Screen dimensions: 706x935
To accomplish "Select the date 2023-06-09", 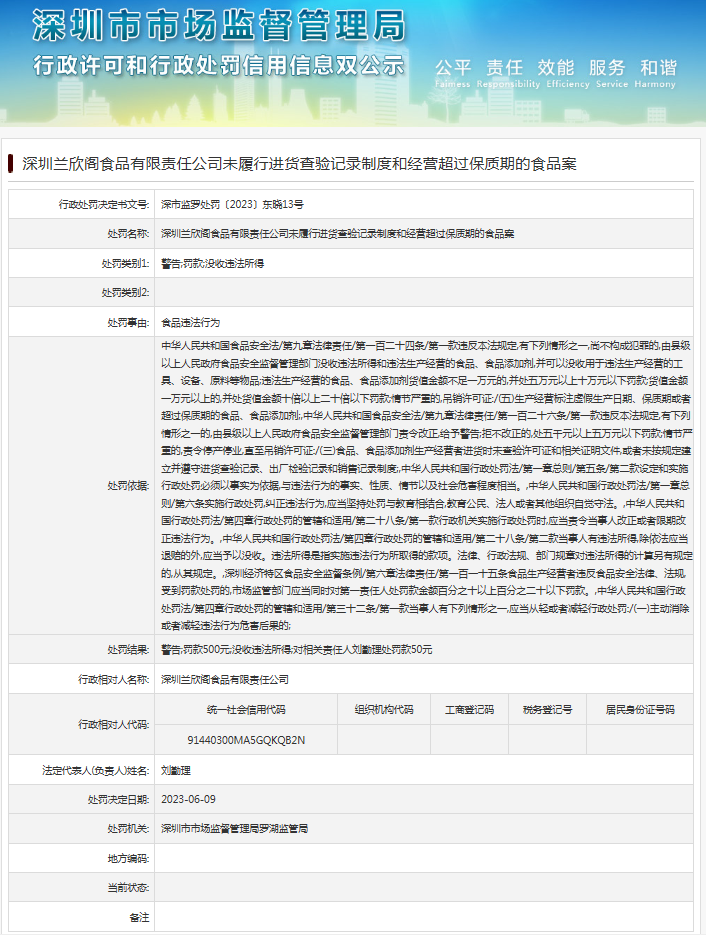I will [188, 799].
